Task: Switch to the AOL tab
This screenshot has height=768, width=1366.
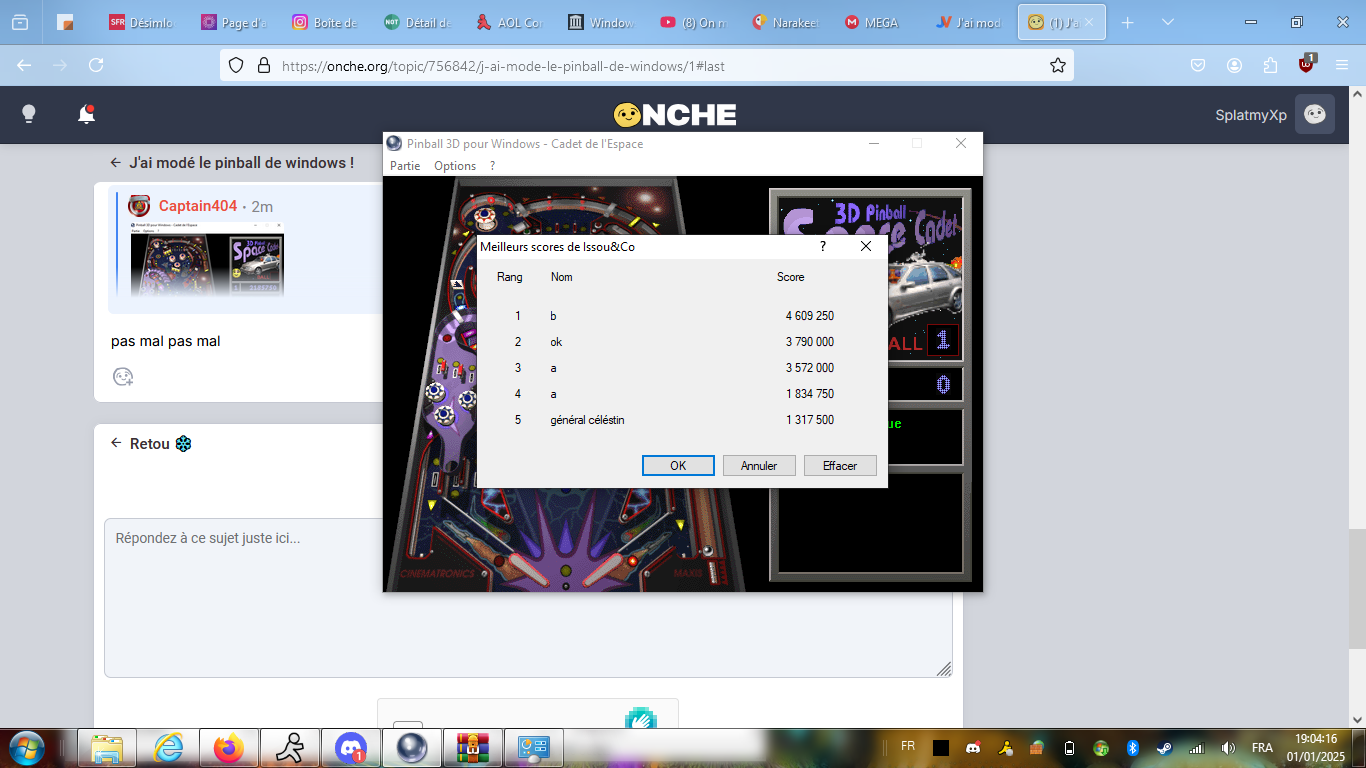Action: coord(509,22)
